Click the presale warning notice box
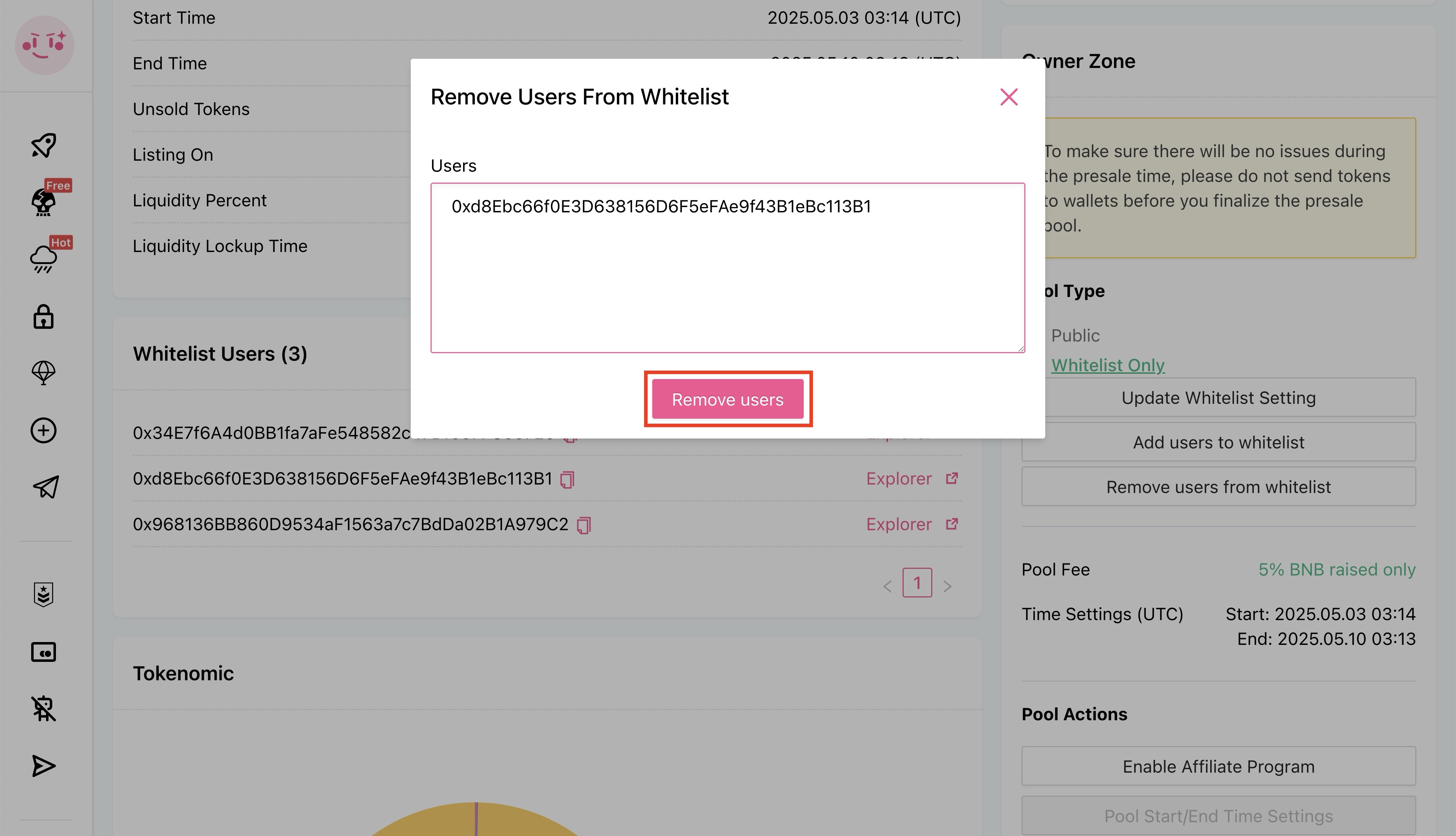The height and width of the screenshot is (836, 1456). tap(1230, 188)
